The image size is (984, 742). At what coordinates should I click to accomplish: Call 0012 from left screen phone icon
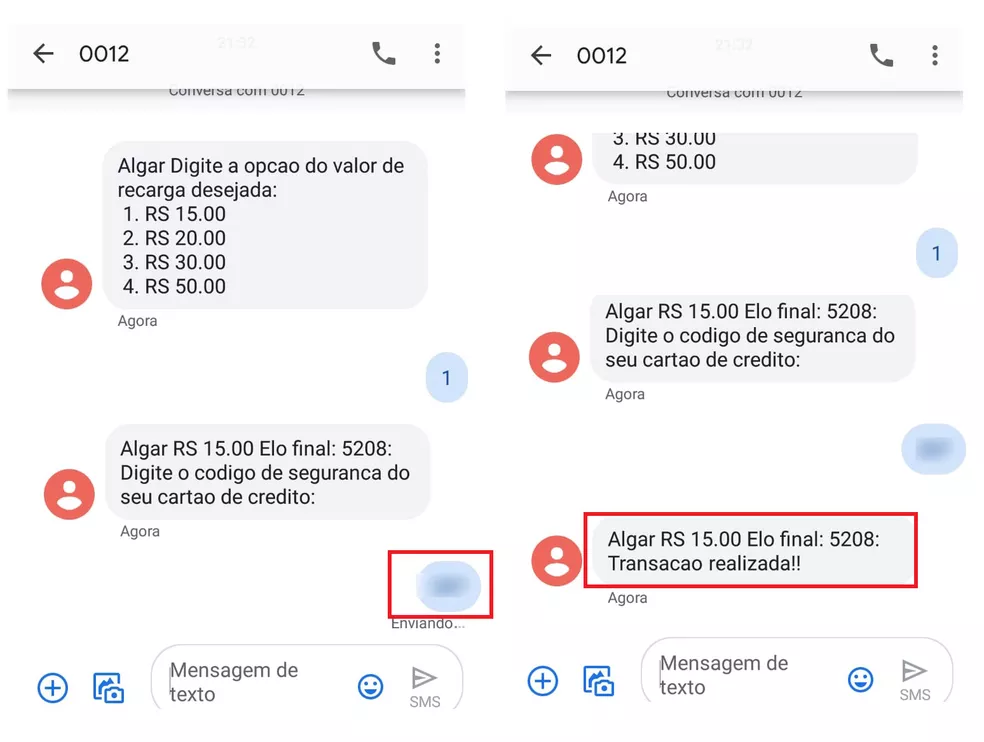point(383,53)
